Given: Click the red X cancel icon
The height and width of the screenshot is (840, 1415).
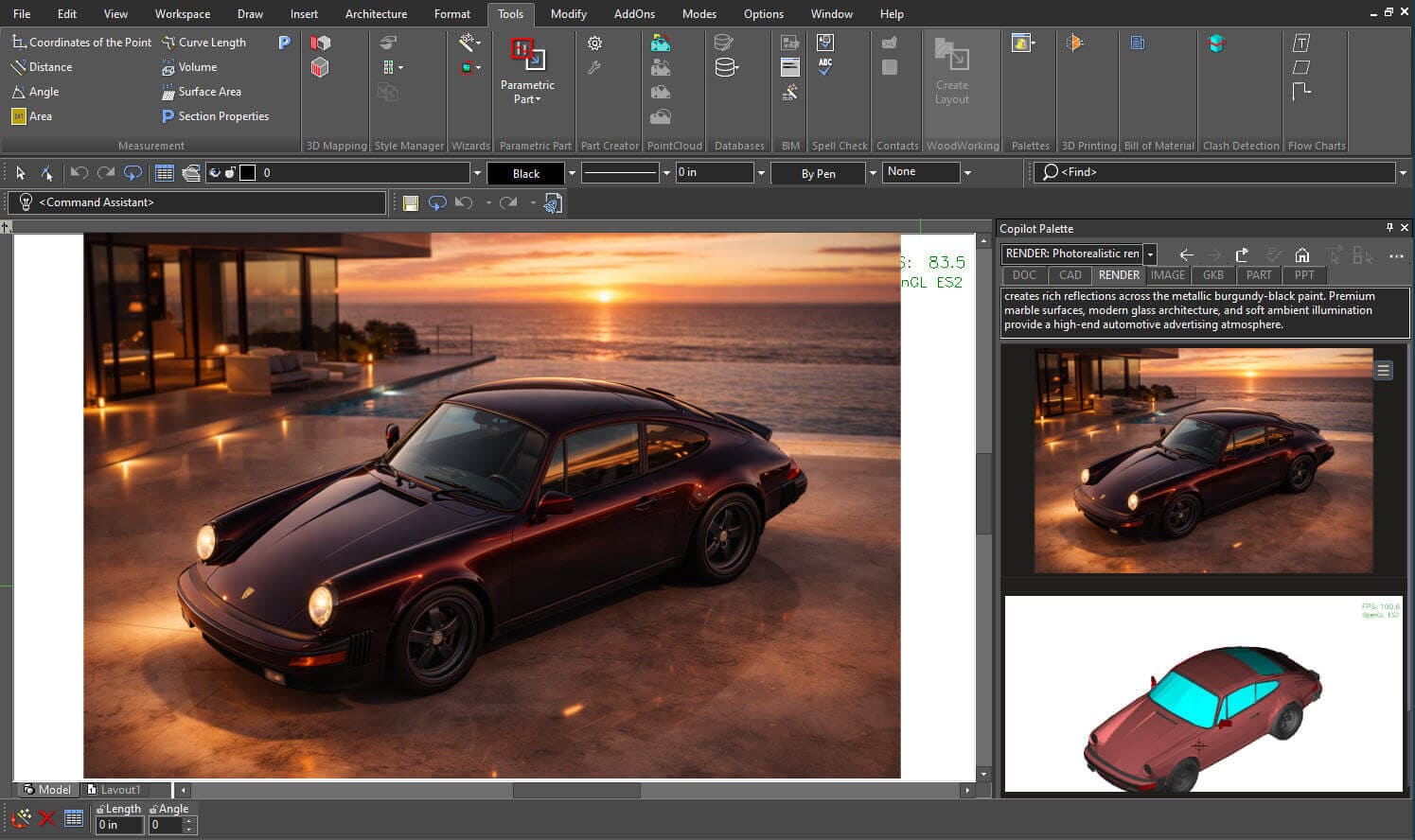Looking at the screenshot, I should pos(47,818).
